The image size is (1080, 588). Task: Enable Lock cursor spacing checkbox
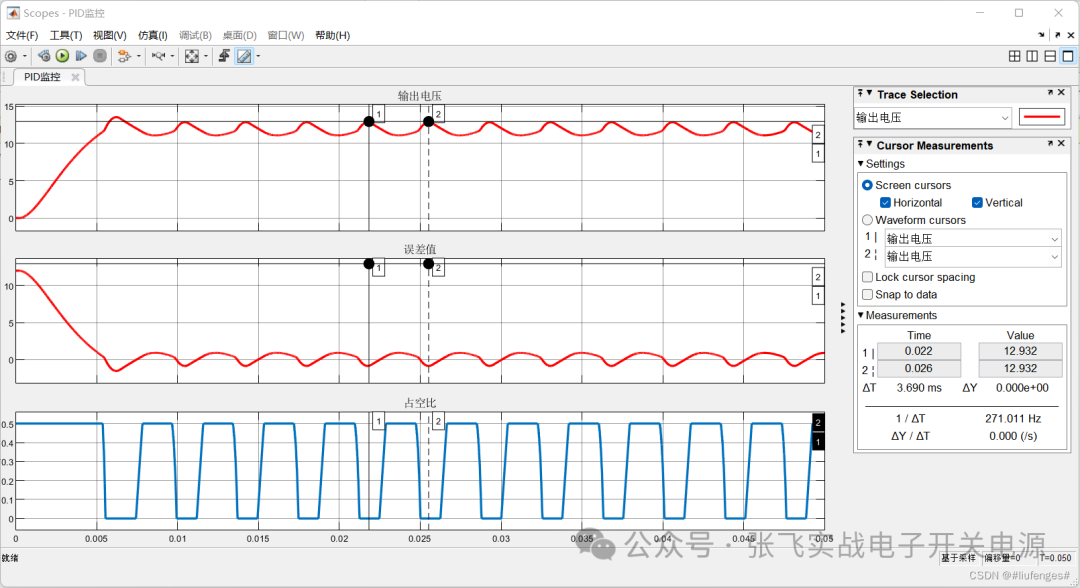pyautogui.click(x=868, y=277)
